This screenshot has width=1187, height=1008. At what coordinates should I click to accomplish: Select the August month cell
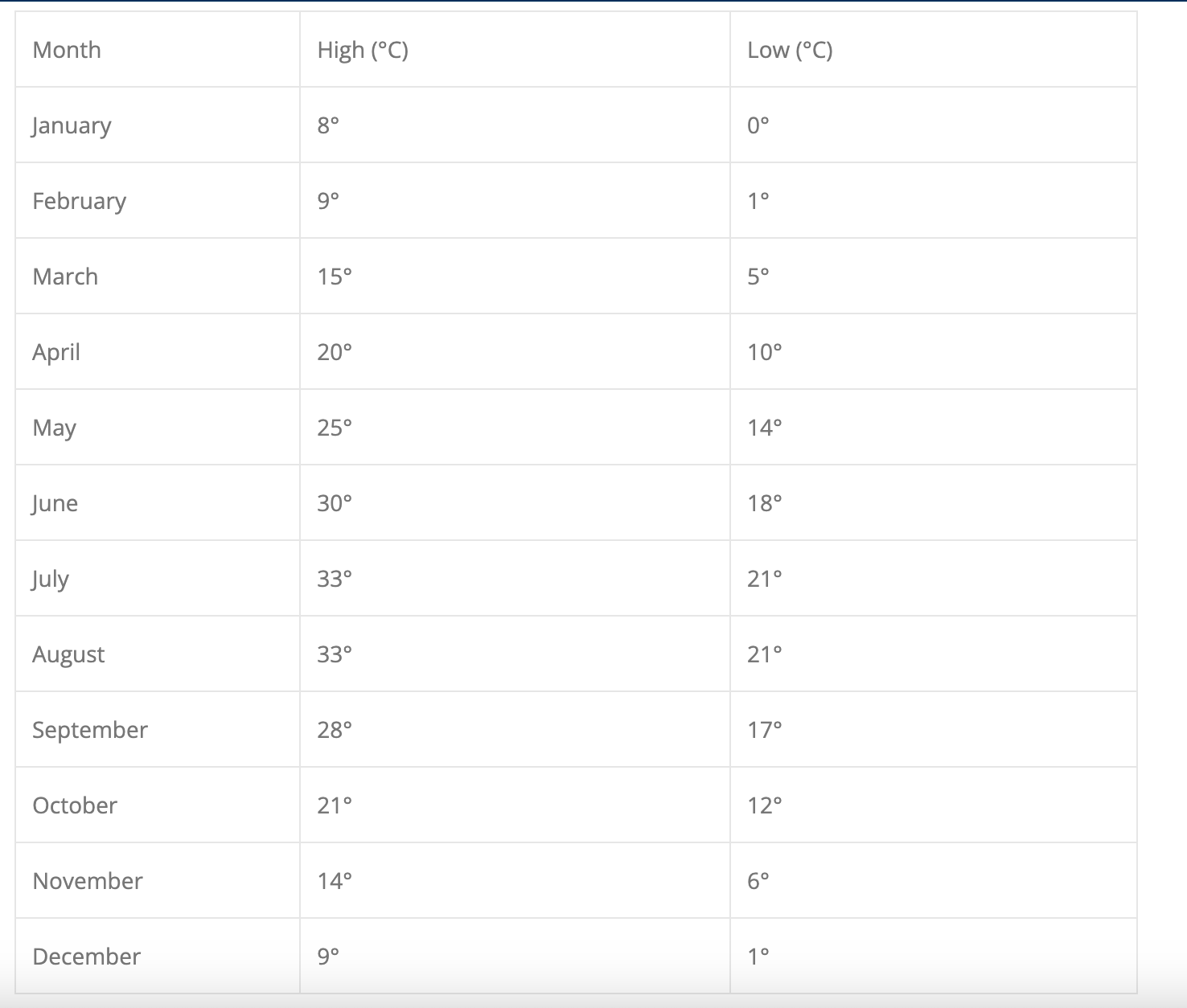click(68, 654)
